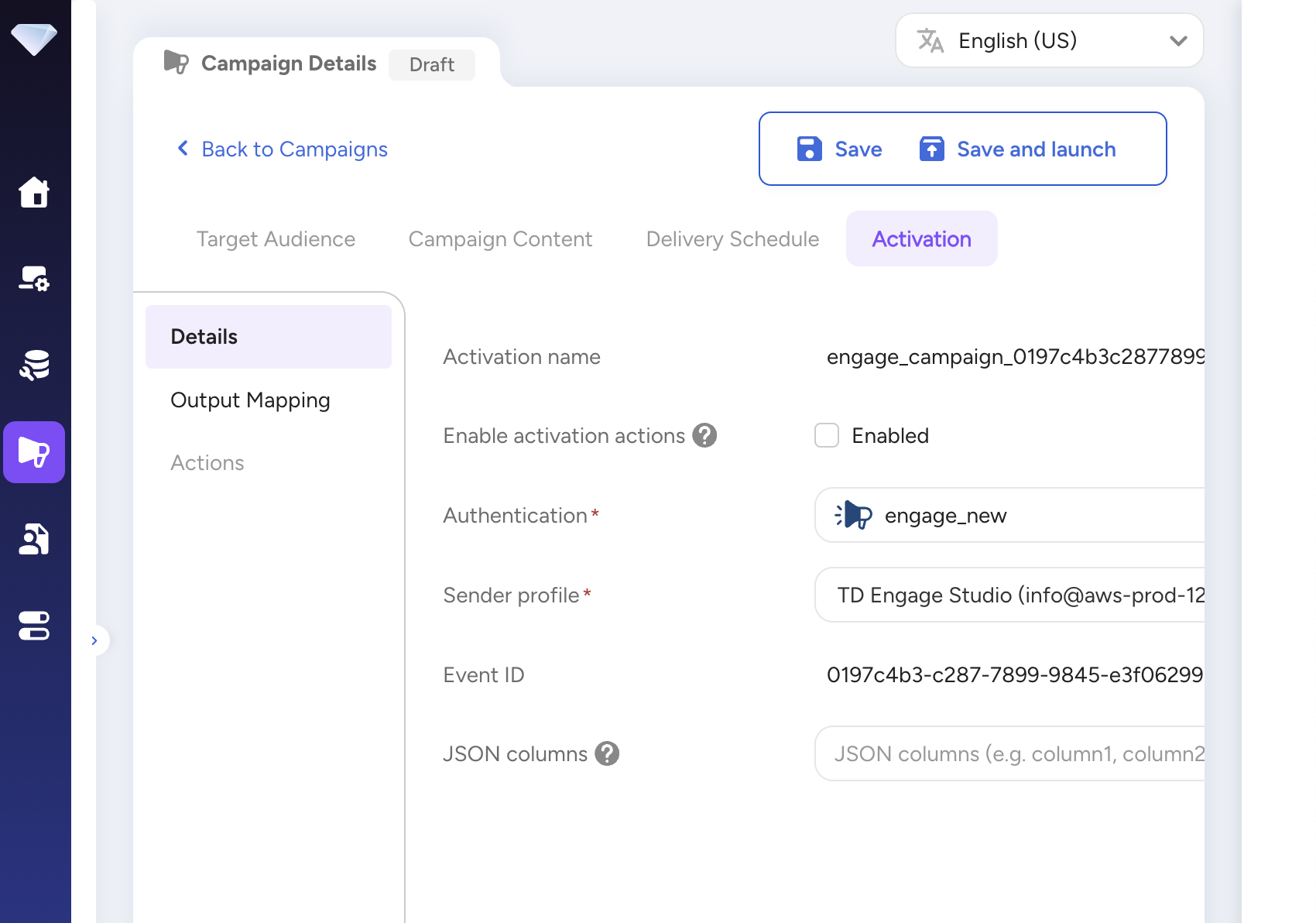Viewport: 1316px width, 923px height.
Task: Open the English (US) language dropdown
Action: (x=1049, y=40)
